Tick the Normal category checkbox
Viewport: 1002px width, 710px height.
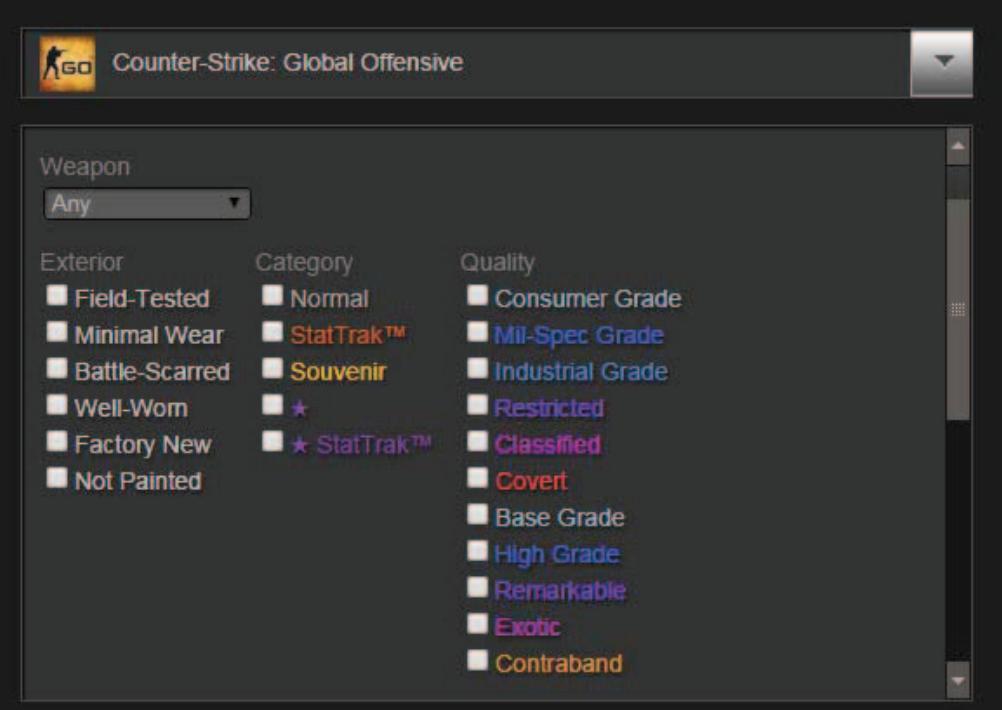(273, 295)
